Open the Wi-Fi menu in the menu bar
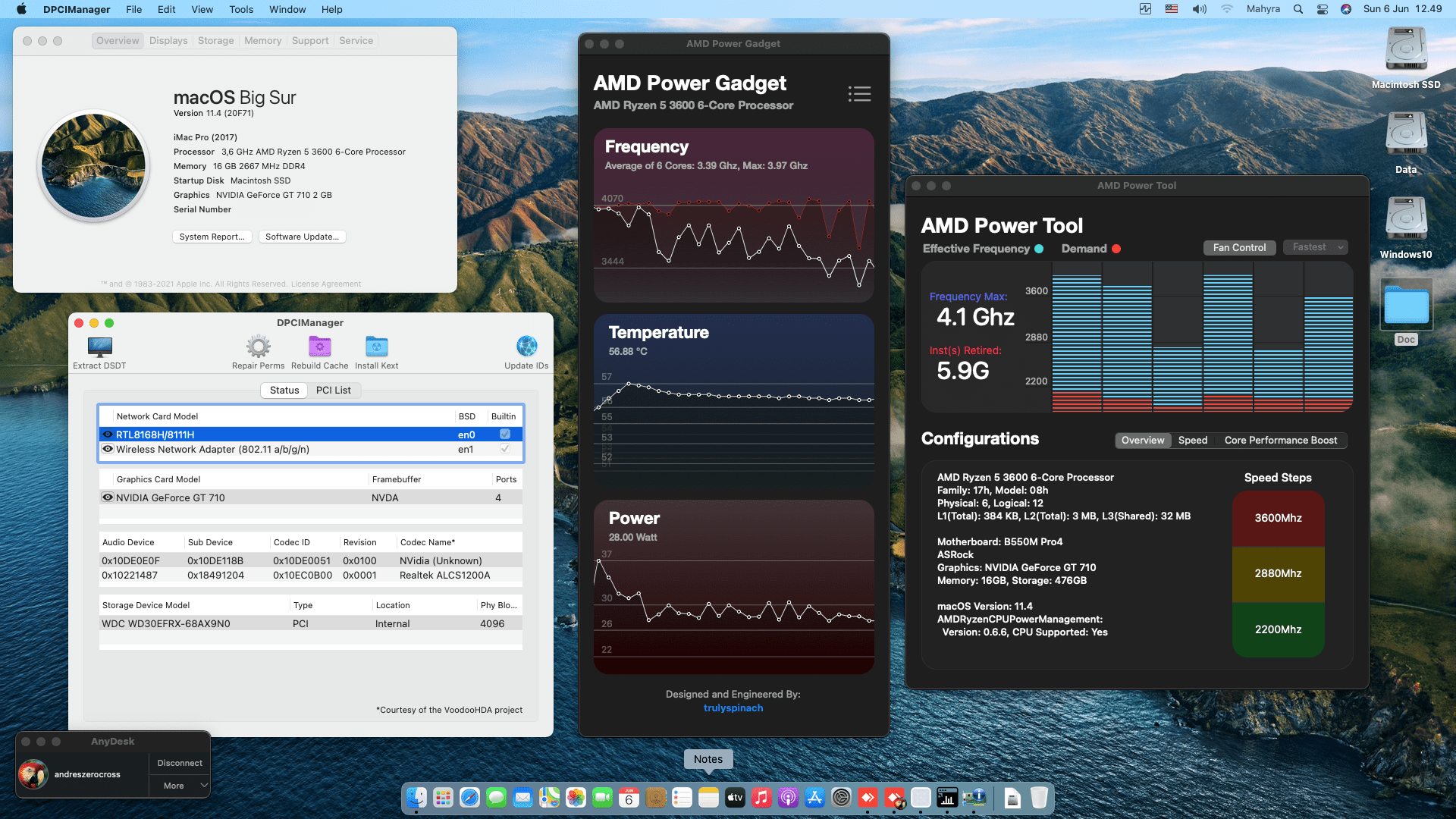This screenshot has width=1456, height=819. 1226,9
